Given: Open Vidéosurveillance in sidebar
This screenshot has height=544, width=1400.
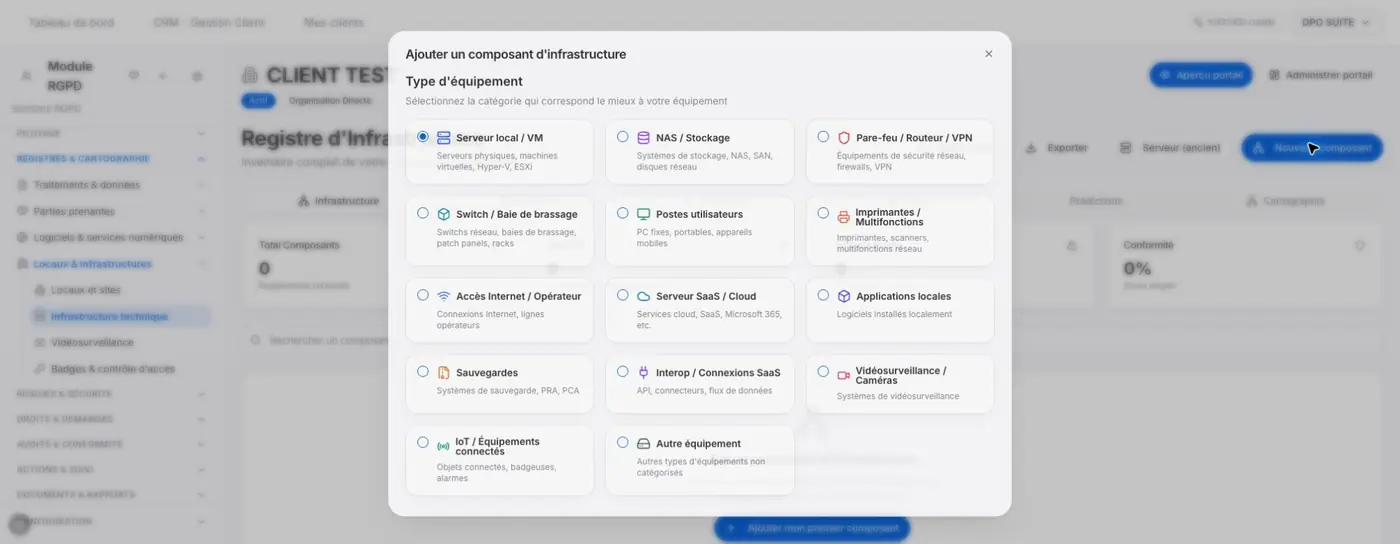Looking at the screenshot, I should (120, 342).
